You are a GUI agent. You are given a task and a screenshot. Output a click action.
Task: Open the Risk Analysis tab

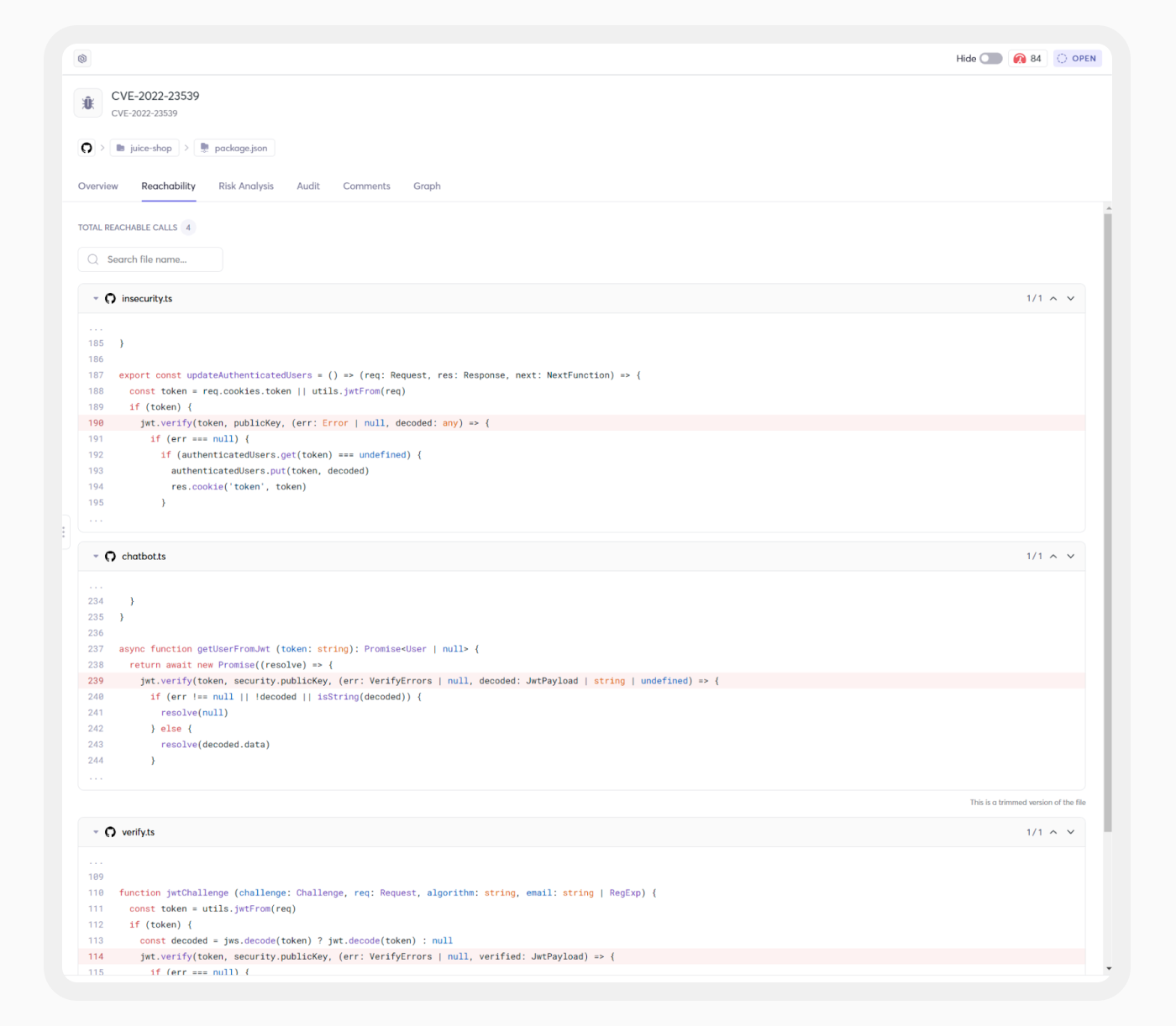tap(245, 186)
